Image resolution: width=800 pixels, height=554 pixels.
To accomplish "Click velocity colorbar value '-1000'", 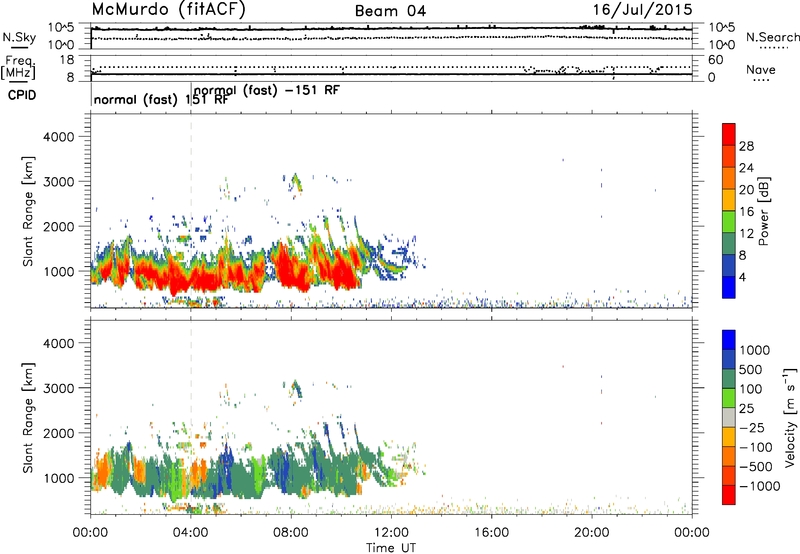I will (x=760, y=486).
